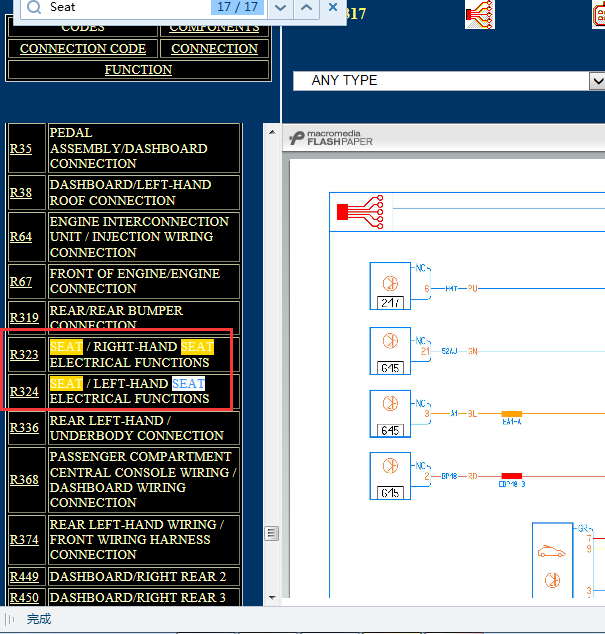Viewport: 605px width, 634px height.
Task: Click the search match count 17 / 17
Action: click(237, 7)
